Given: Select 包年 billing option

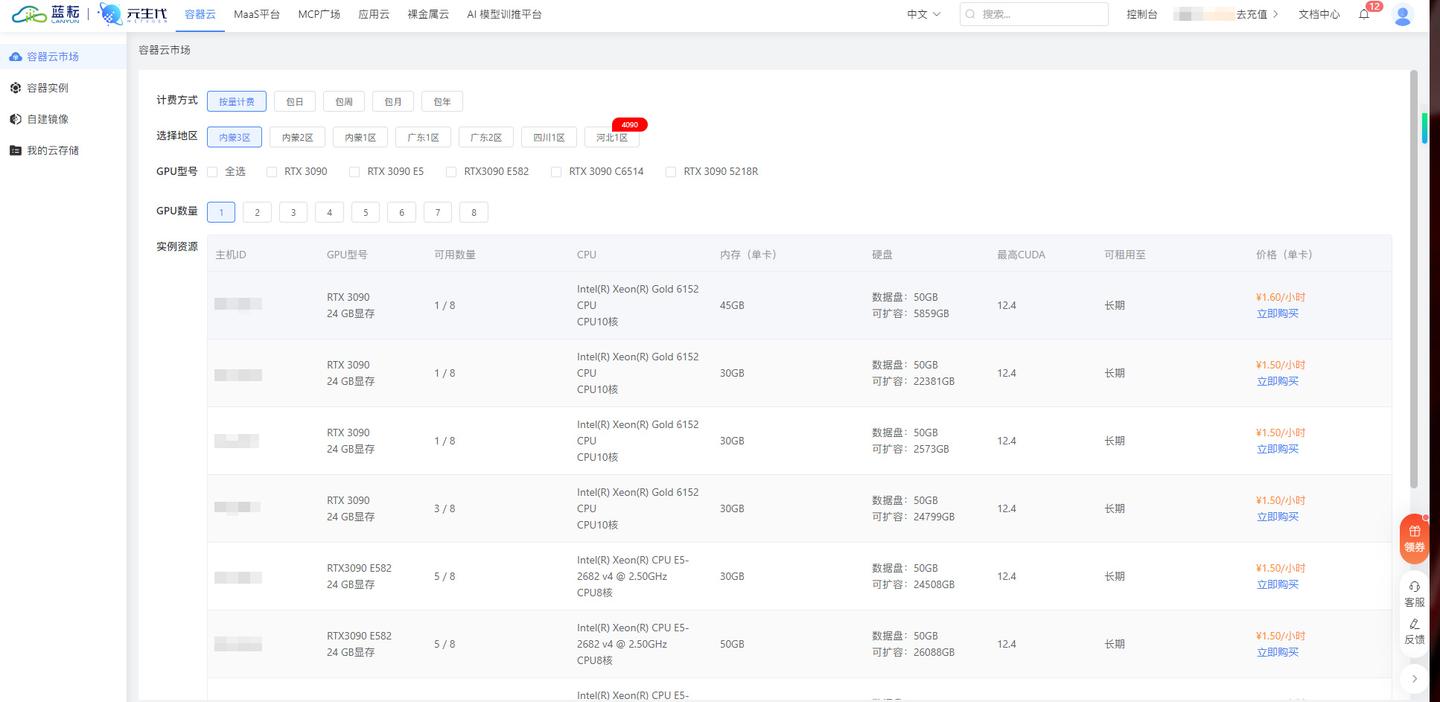Looking at the screenshot, I should coord(442,101).
